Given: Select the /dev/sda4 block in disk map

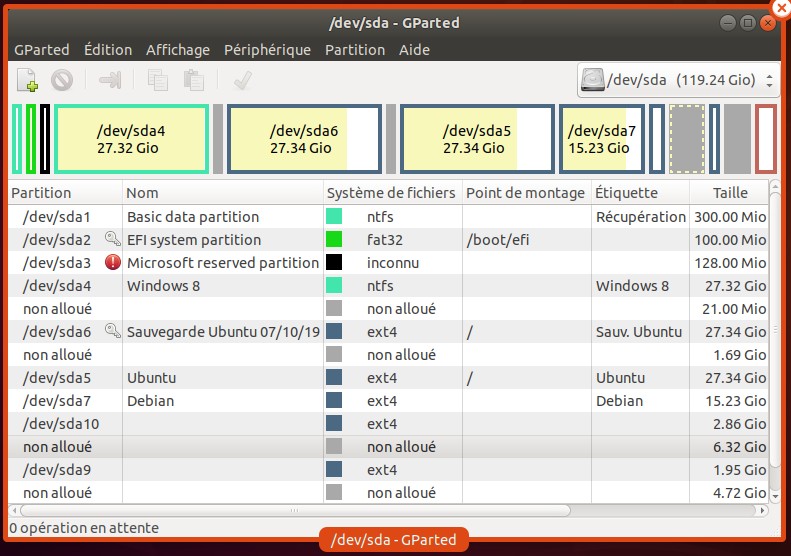Looking at the screenshot, I should pos(131,139).
